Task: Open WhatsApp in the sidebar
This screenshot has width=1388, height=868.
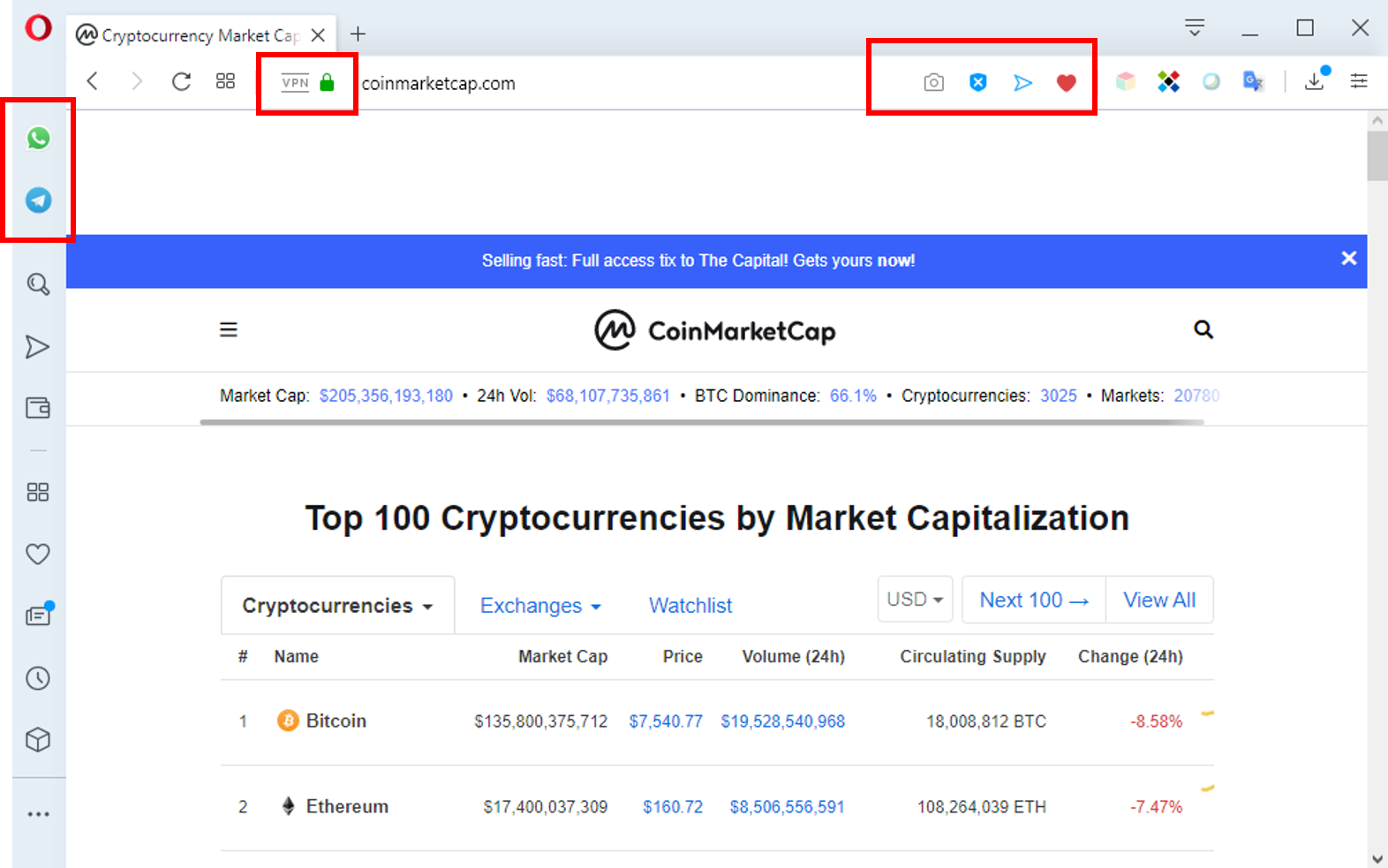Action: point(38,138)
